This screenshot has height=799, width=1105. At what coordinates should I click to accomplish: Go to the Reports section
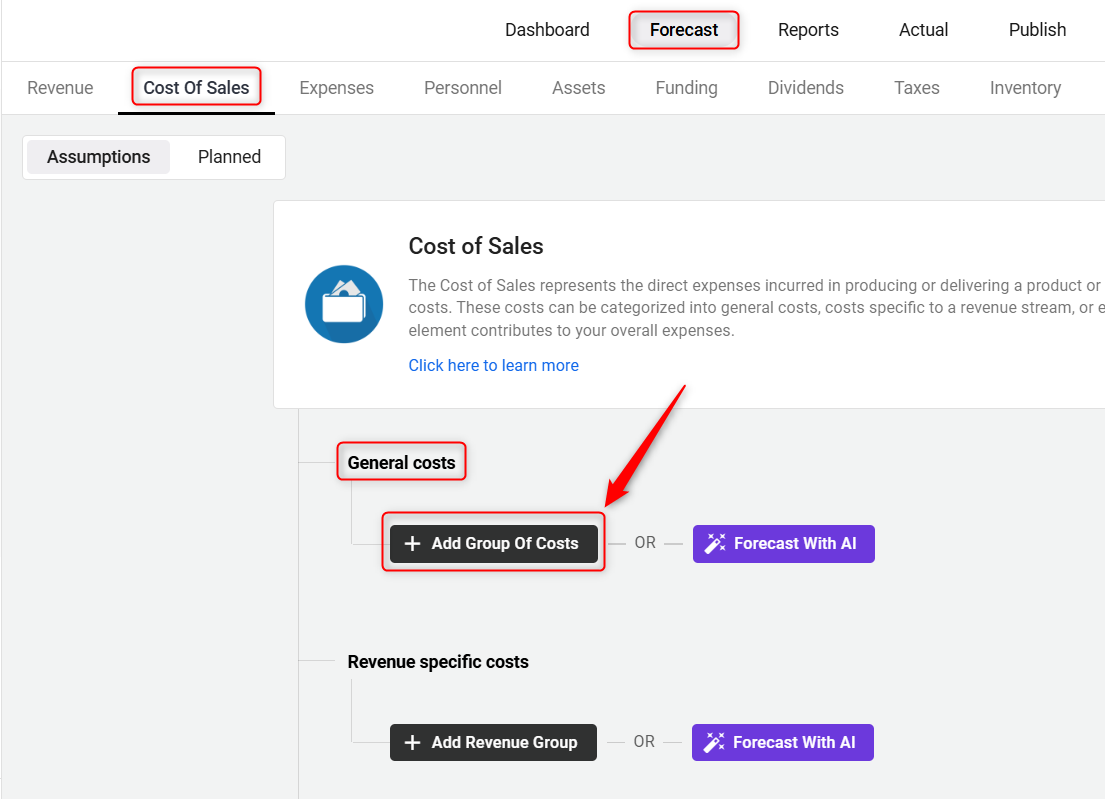click(808, 30)
